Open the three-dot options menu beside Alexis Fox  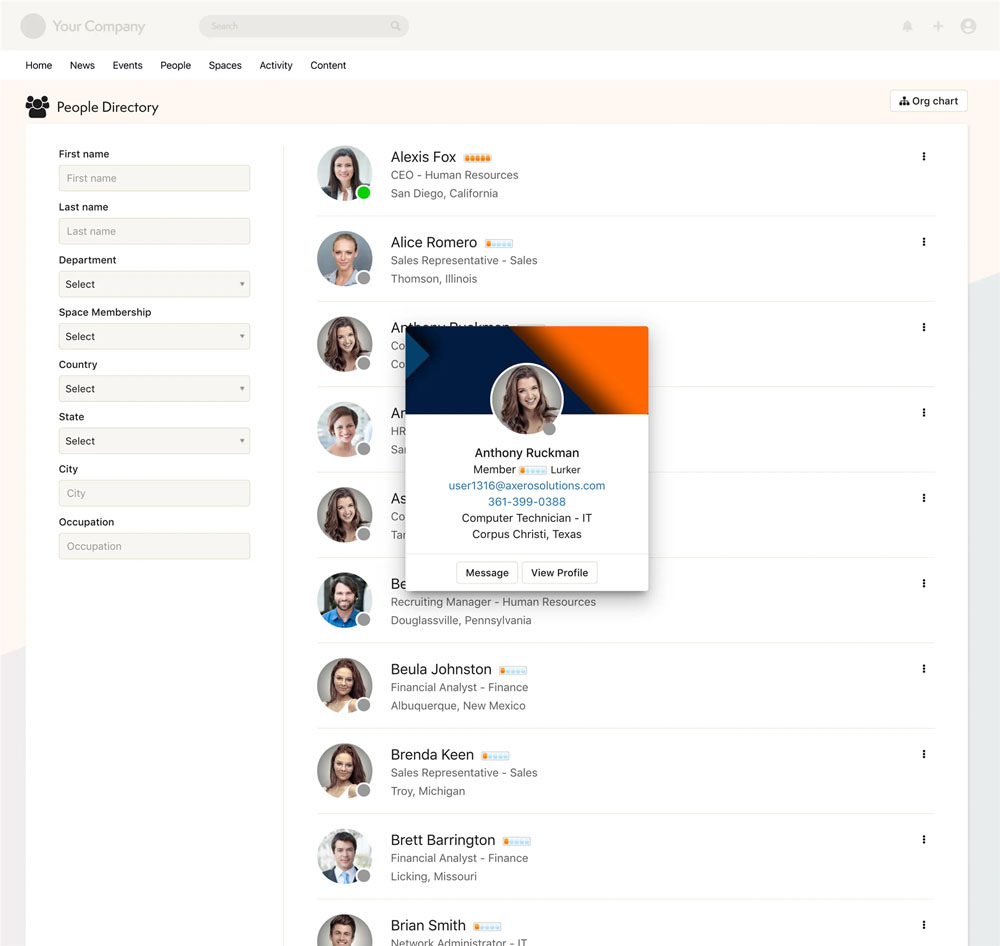923,157
